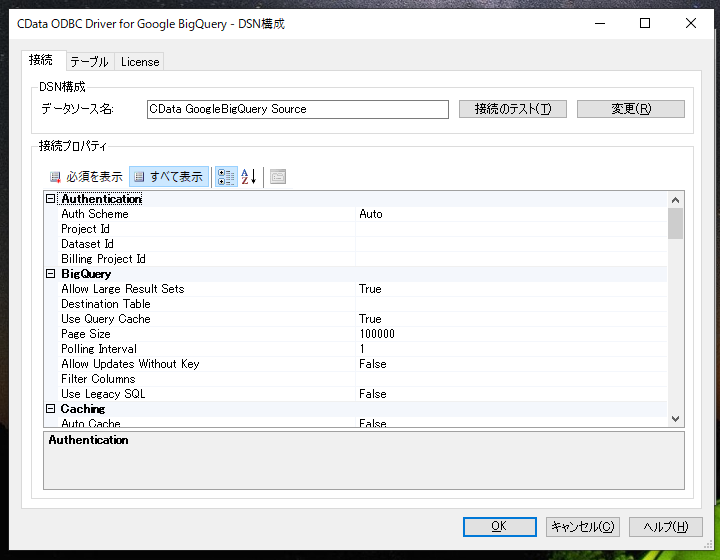This screenshot has height=560, width=720.
Task: Click True value of Use Query Cache
Action: click(370, 319)
